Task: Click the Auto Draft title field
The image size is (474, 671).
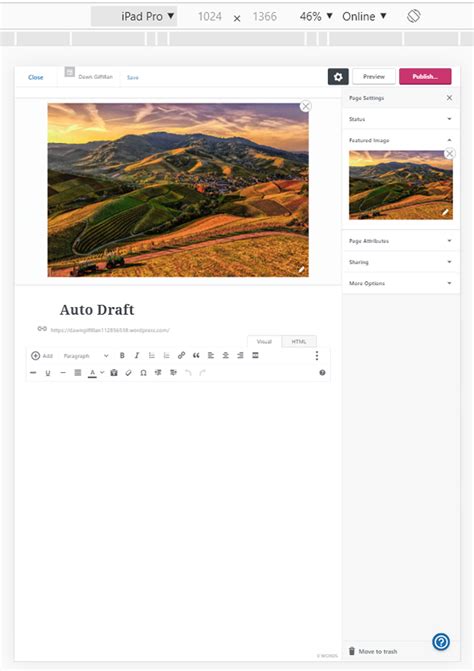Action: tap(97, 309)
